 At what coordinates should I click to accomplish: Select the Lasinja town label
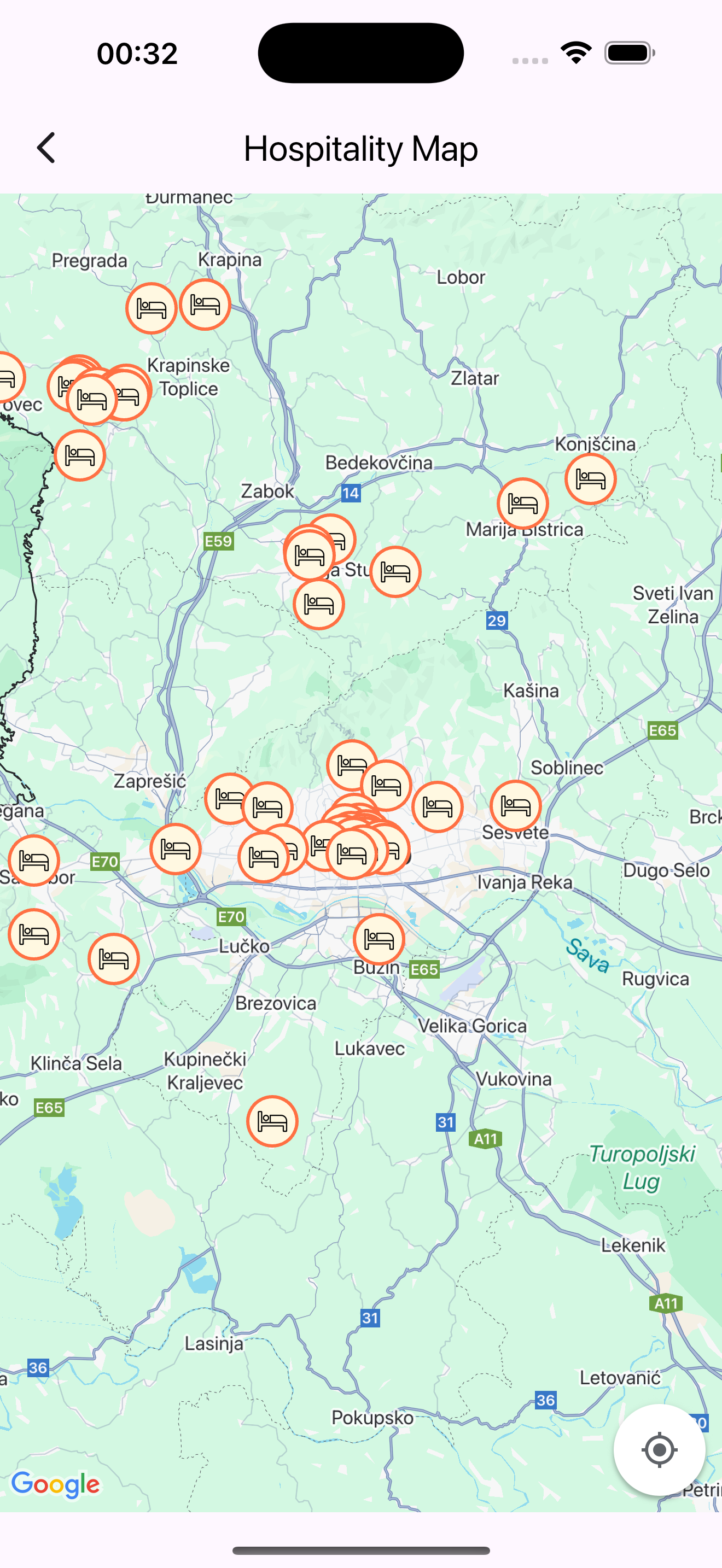(x=214, y=1343)
